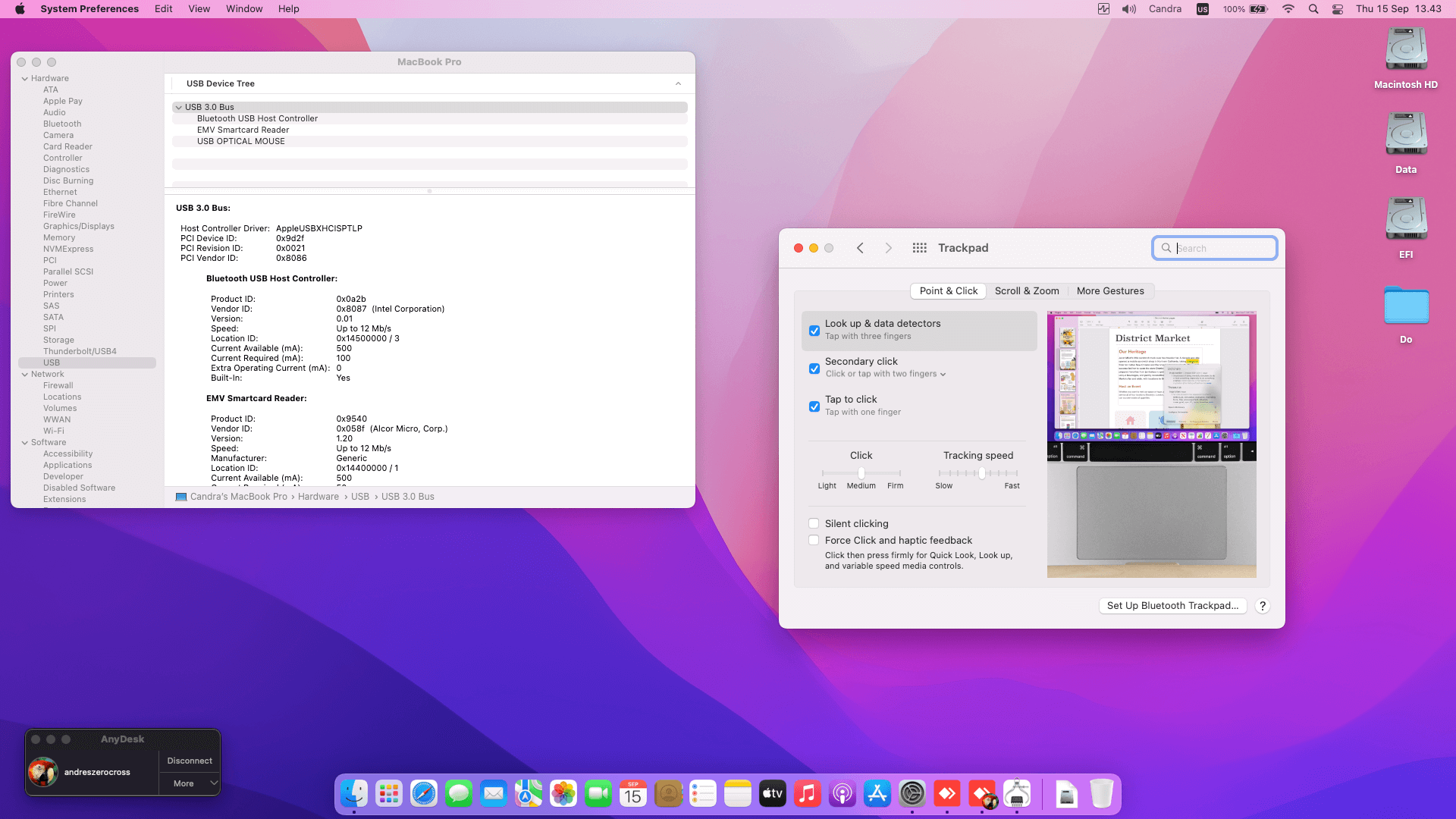
Task: Enable Force Click and haptic feedback
Action: pos(814,540)
